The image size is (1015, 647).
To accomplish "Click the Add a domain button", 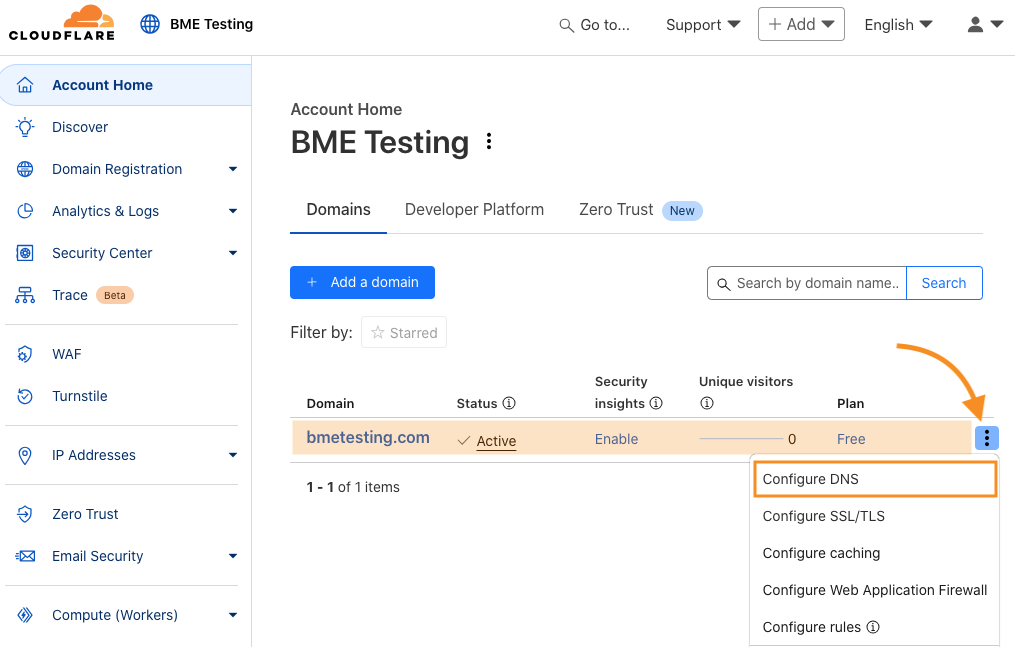I will tap(362, 282).
